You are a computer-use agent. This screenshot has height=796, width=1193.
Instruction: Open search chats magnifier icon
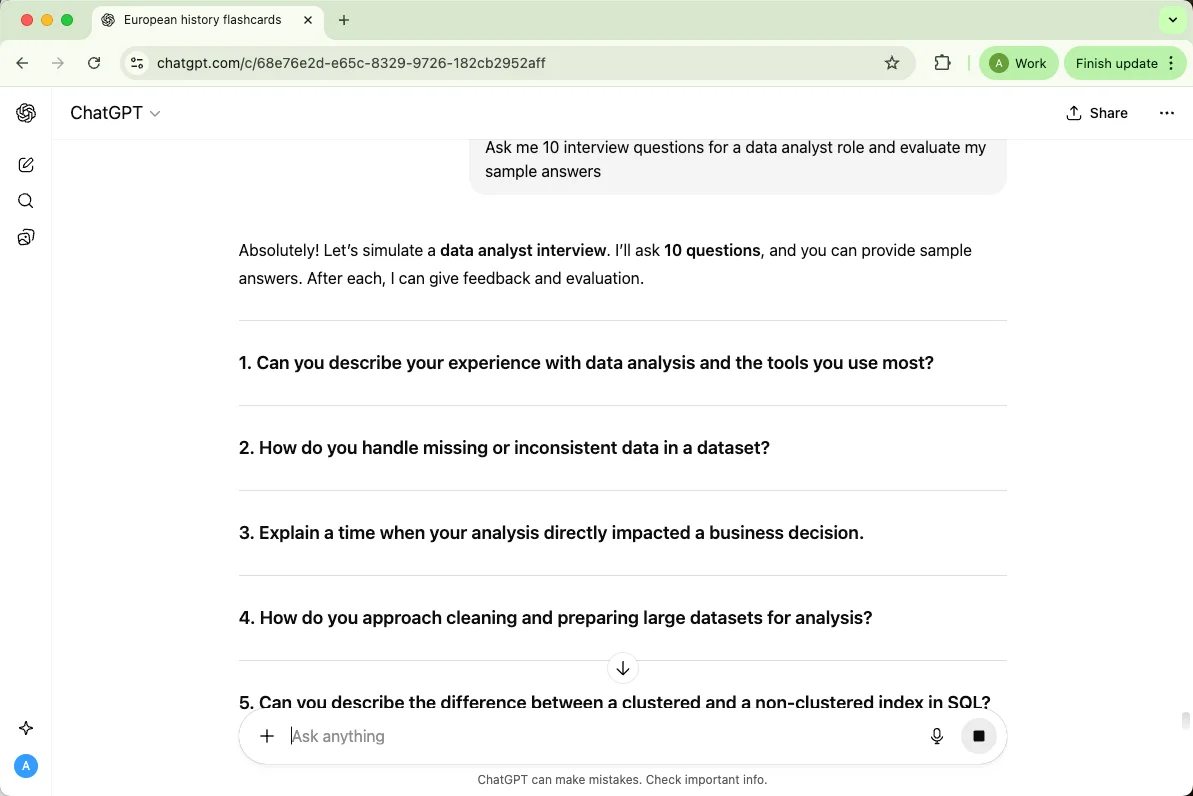pos(26,201)
